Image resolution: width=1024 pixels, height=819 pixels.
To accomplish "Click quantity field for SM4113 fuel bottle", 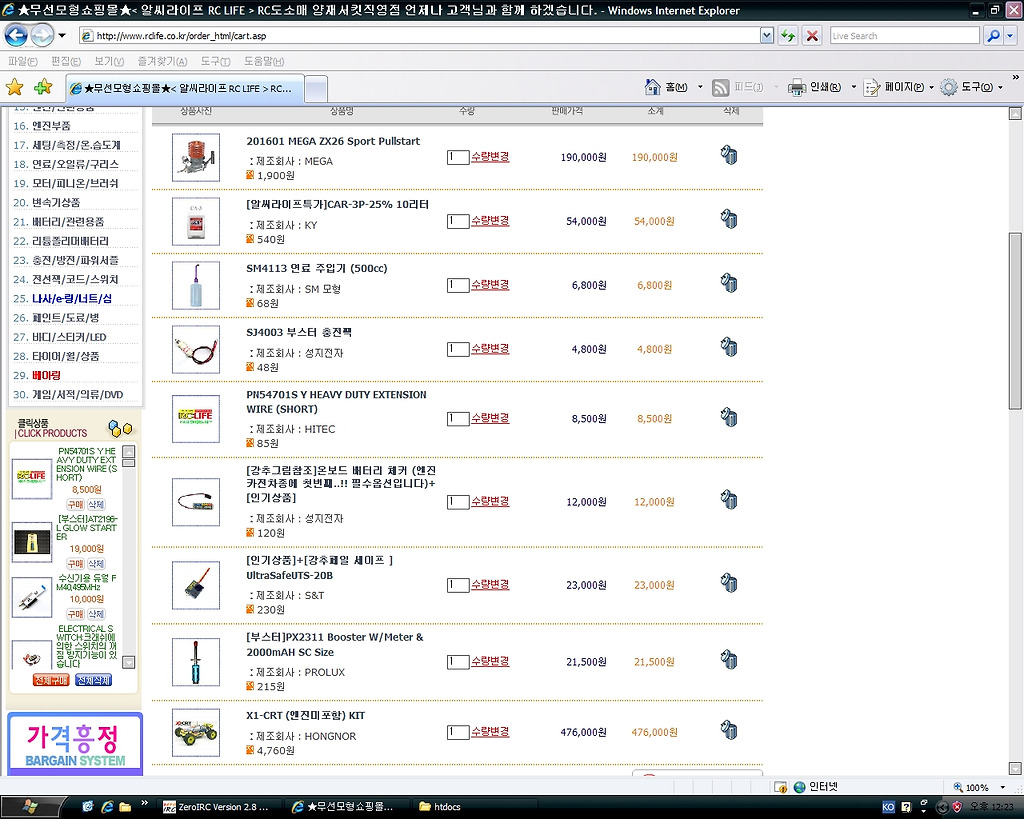I will tap(458, 285).
